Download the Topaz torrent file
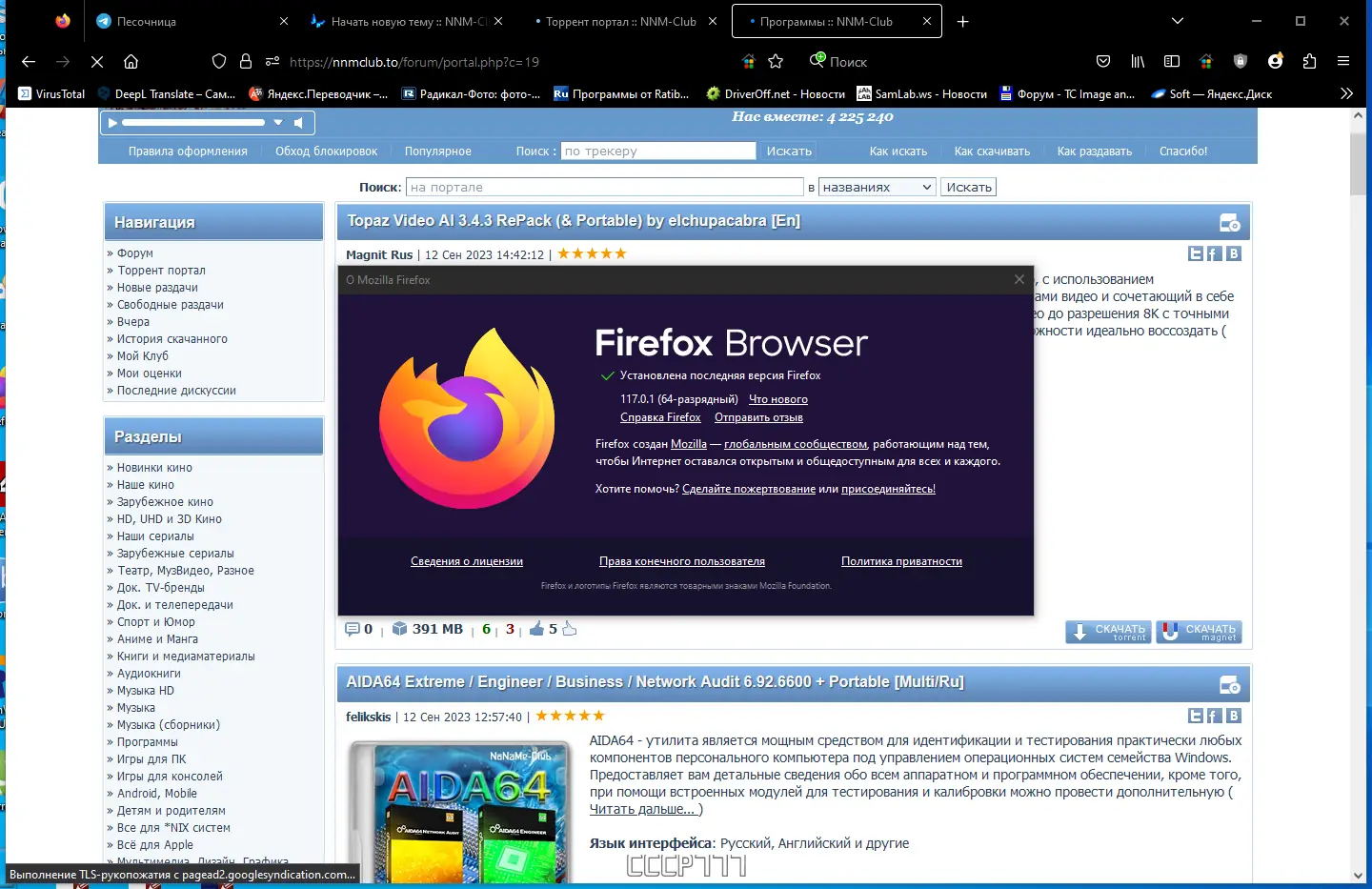The image size is (1372, 889). (x=1108, y=632)
